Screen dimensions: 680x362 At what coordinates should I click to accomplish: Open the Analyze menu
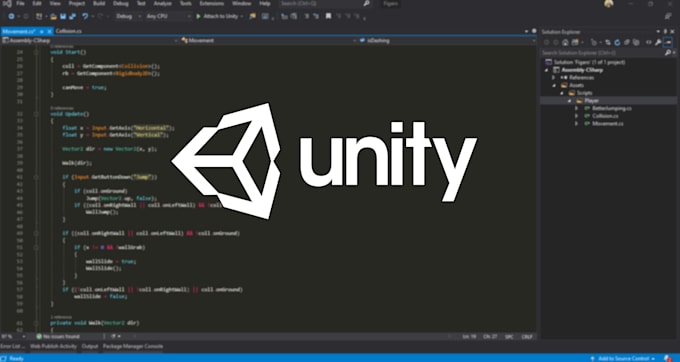click(163, 3)
